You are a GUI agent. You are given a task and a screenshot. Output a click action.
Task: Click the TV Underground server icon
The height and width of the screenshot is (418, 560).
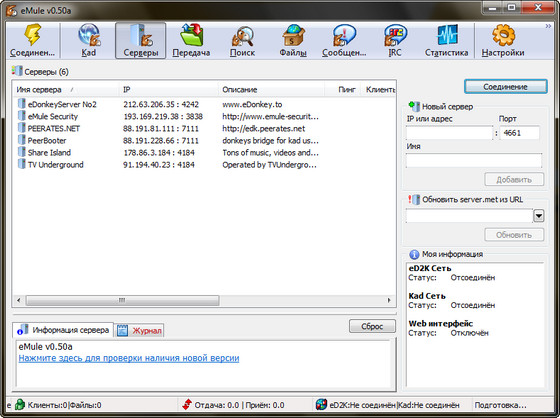tap(21, 164)
